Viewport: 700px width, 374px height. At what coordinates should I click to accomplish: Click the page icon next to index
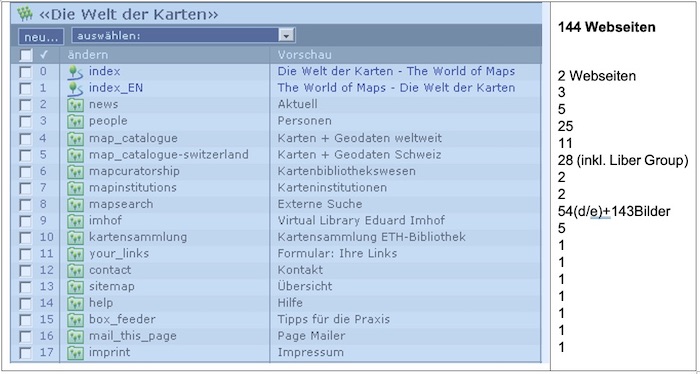click(x=75, y=72)
